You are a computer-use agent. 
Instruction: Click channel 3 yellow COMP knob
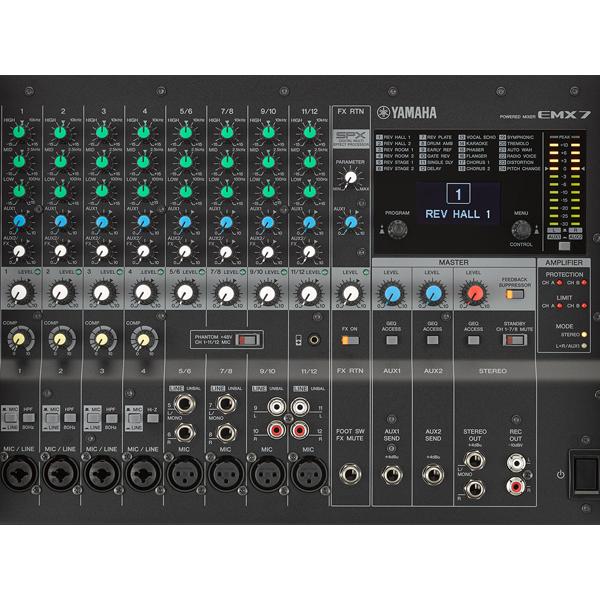point(101,339)
